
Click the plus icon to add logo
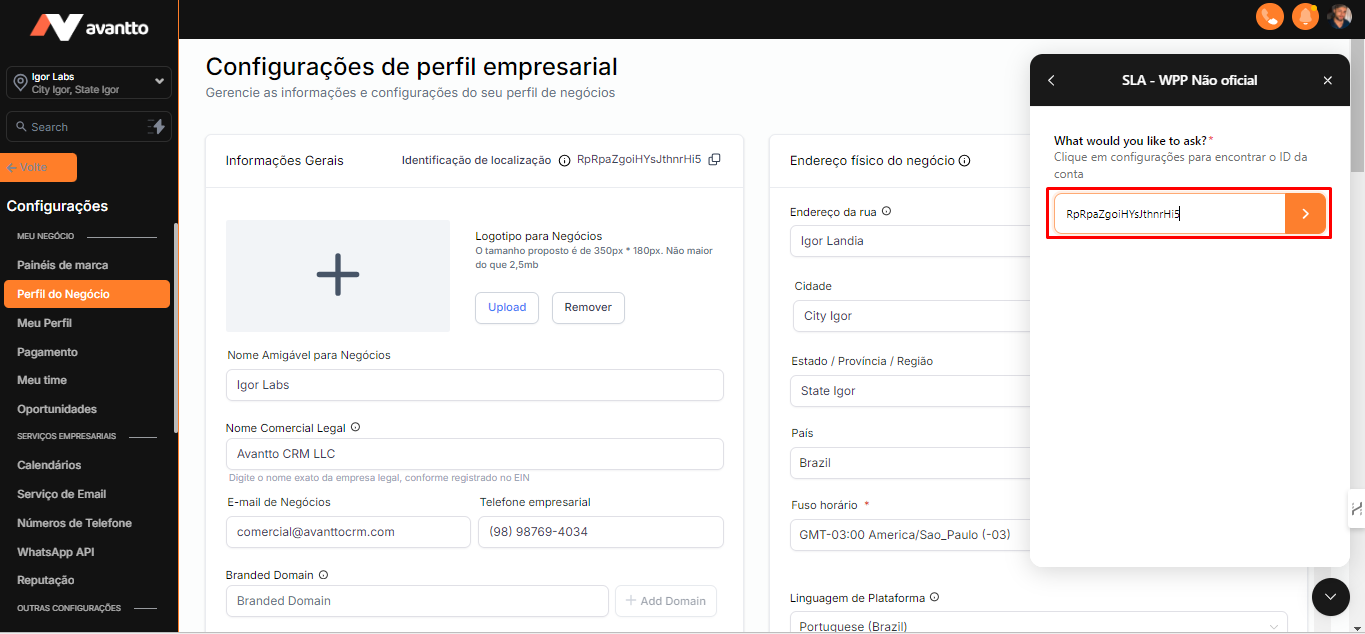337,275
